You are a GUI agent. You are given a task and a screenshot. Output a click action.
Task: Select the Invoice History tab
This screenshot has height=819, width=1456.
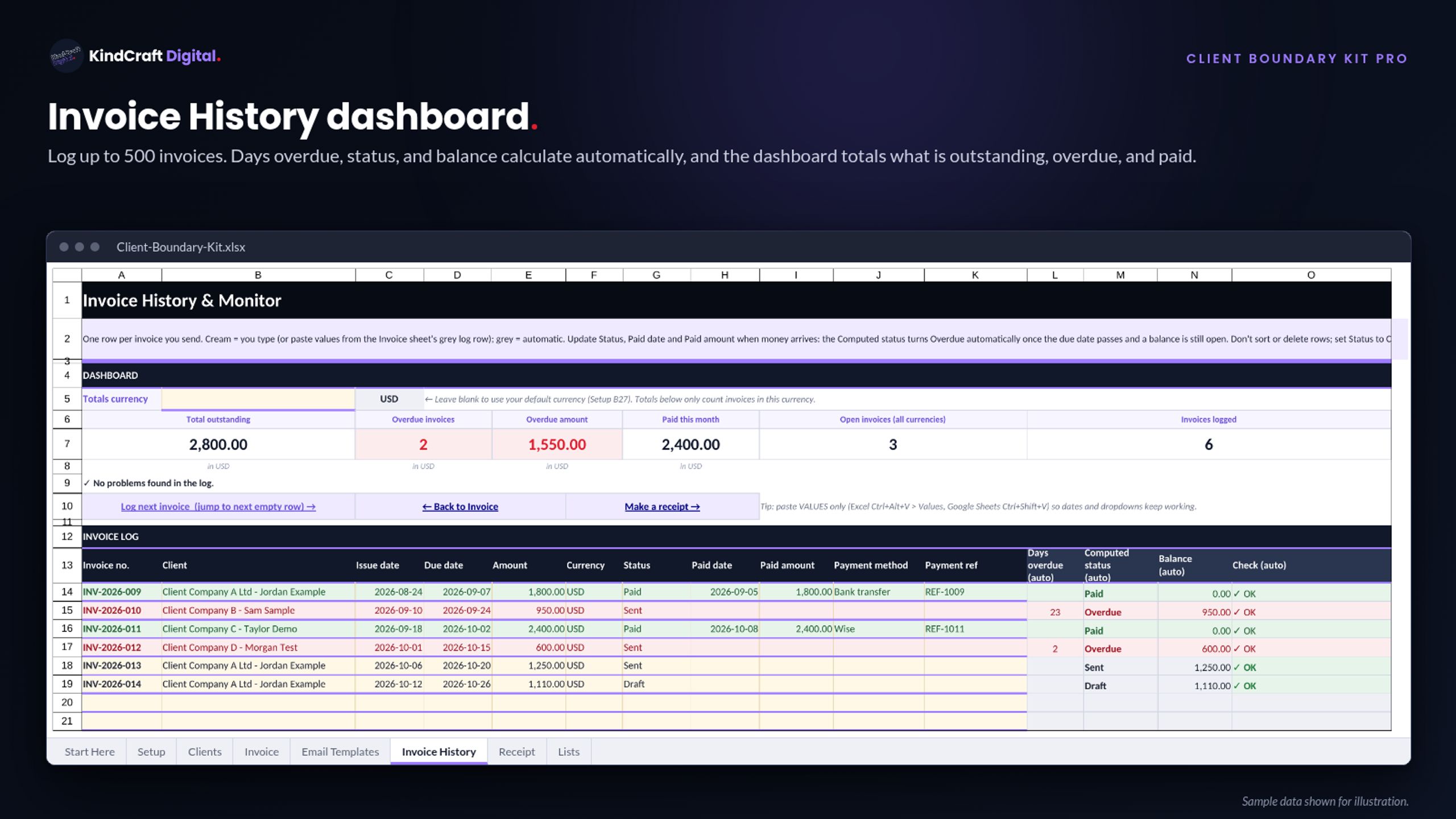[x=439, y=751]
